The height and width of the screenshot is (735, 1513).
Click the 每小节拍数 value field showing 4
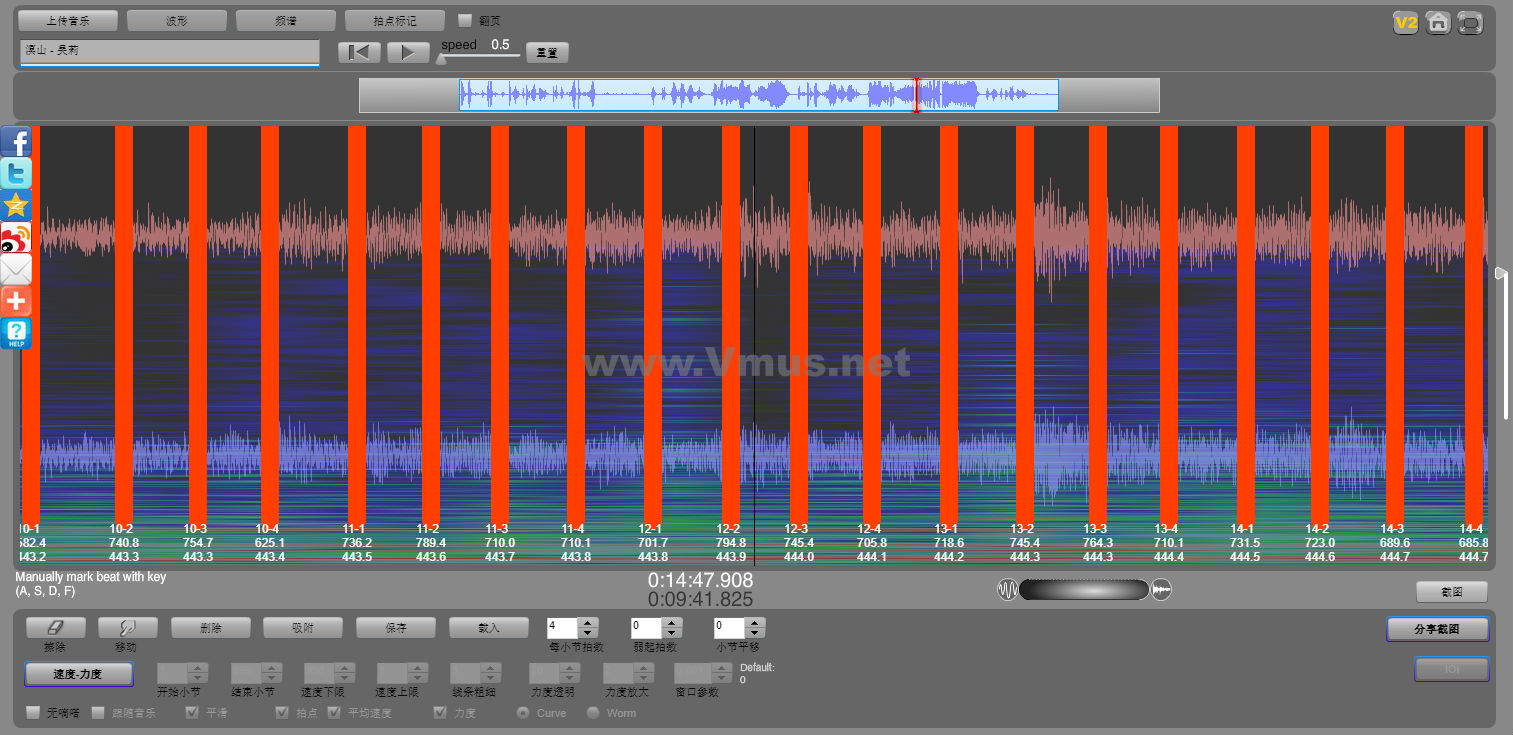563,628
